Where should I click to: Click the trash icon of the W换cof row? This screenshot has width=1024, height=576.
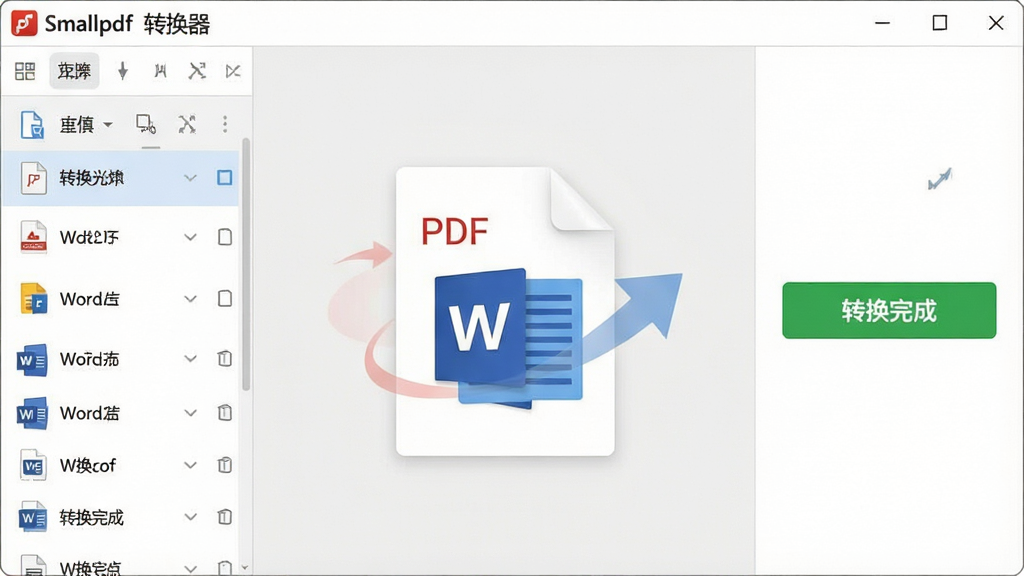point(225,464)
